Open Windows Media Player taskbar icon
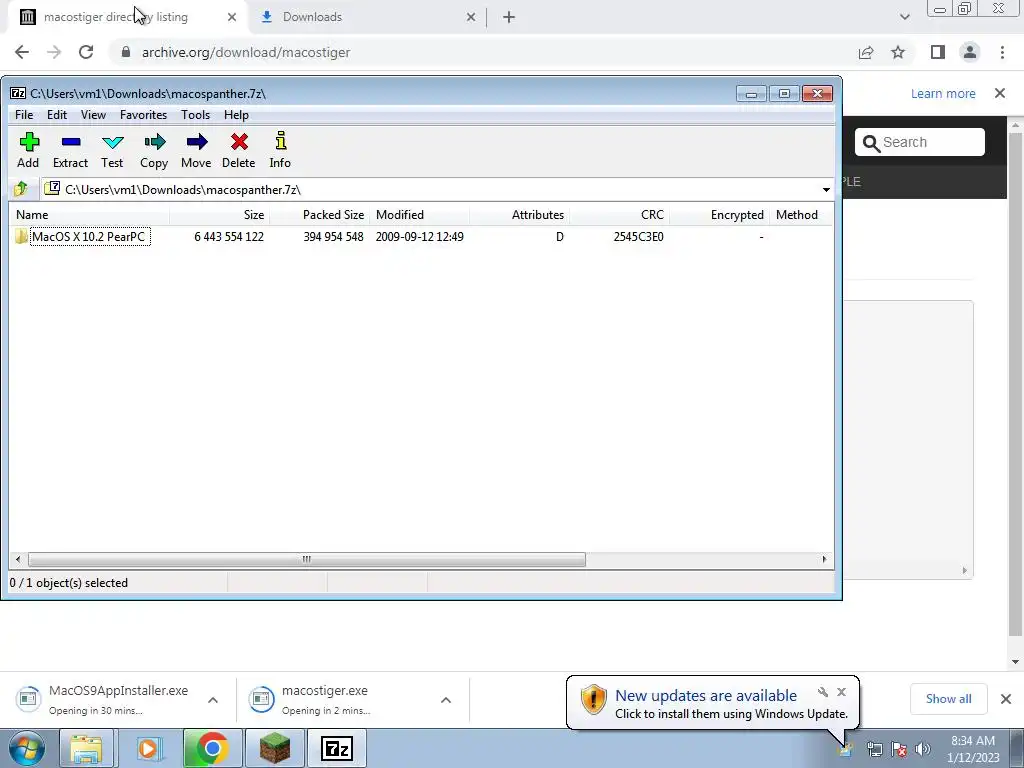 148,748
